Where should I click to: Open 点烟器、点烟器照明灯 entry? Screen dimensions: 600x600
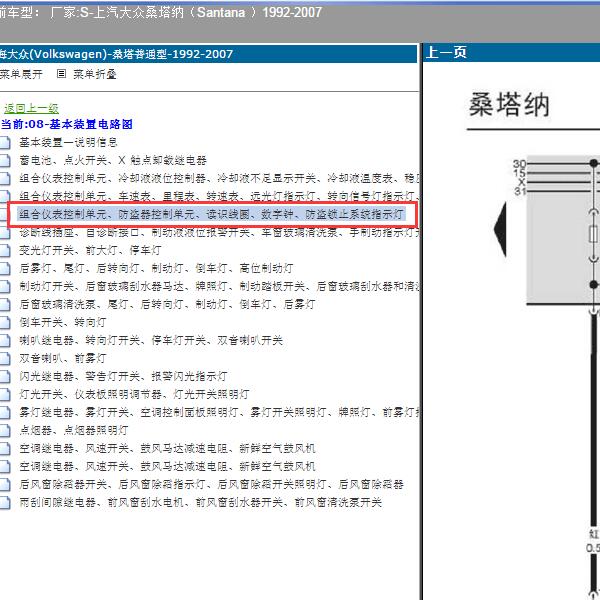click(74, 430)
